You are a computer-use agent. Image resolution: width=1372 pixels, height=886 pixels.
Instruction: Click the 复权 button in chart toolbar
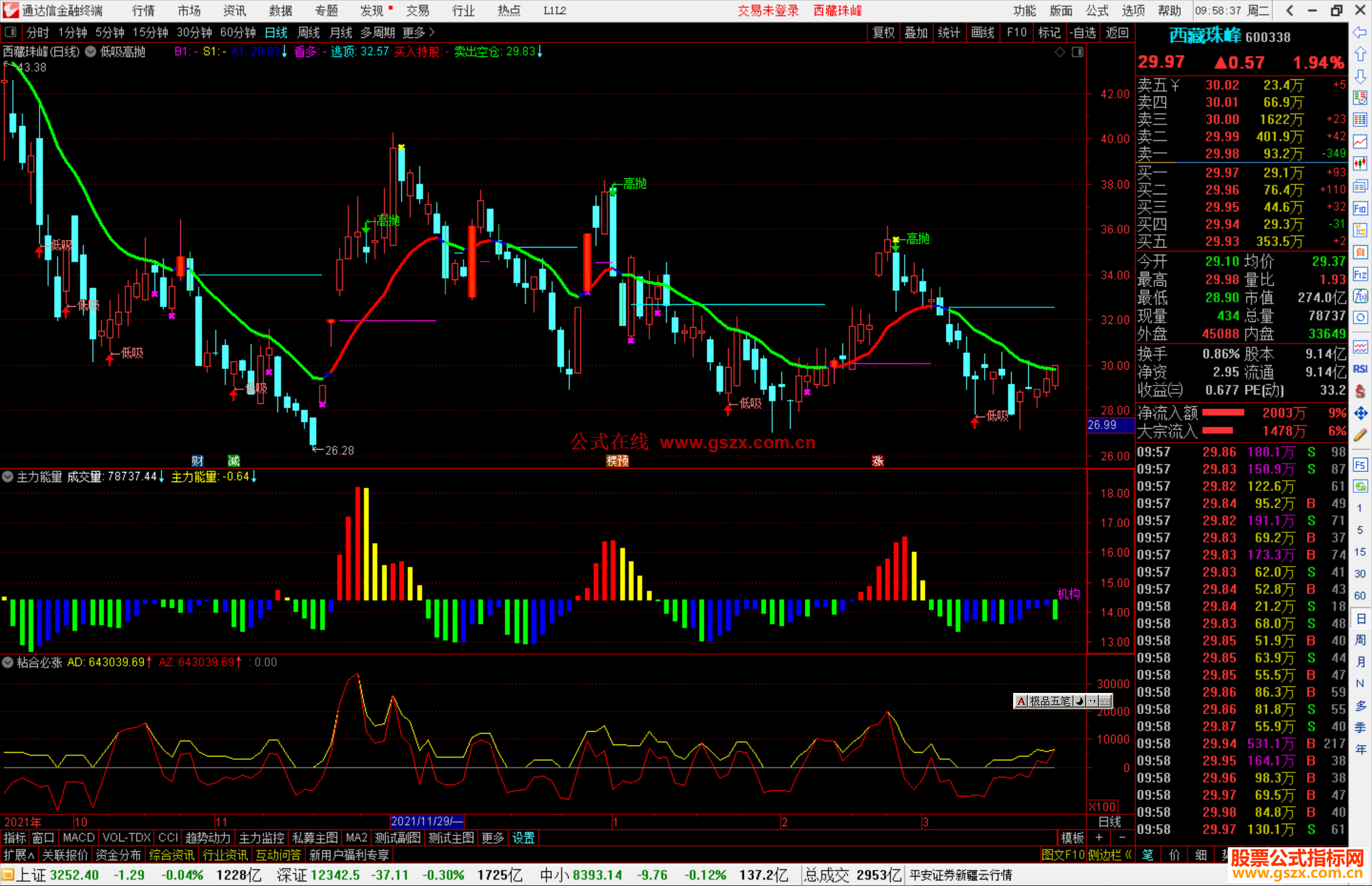(884, 32)
